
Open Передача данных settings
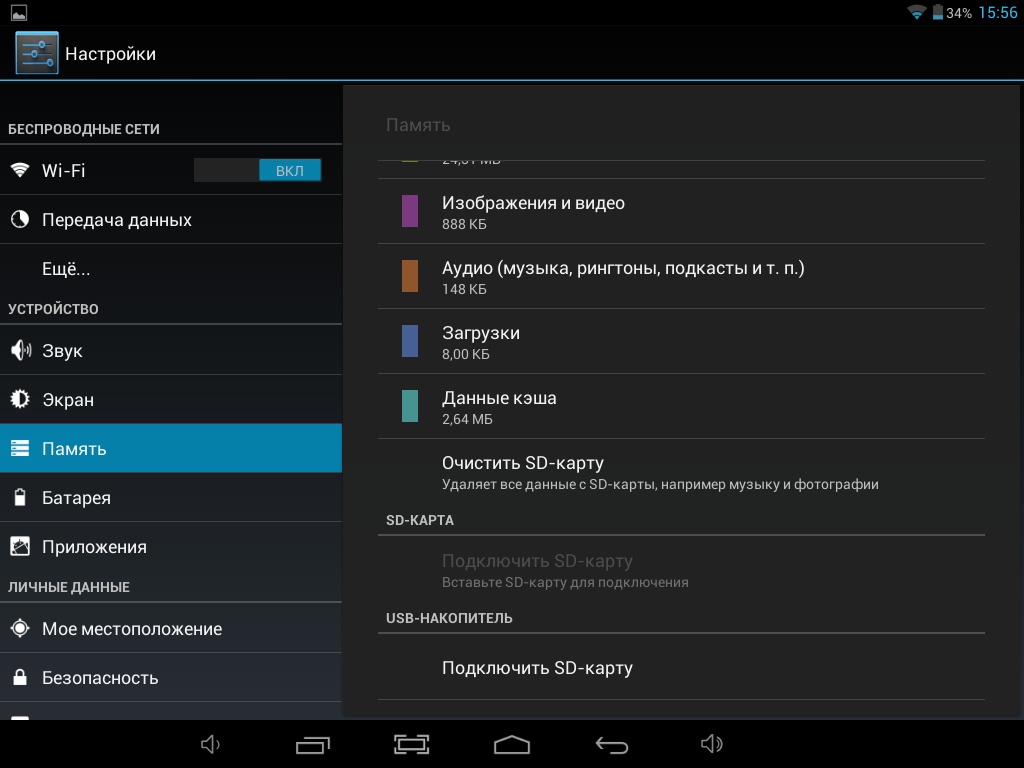[x=117, y=220]
